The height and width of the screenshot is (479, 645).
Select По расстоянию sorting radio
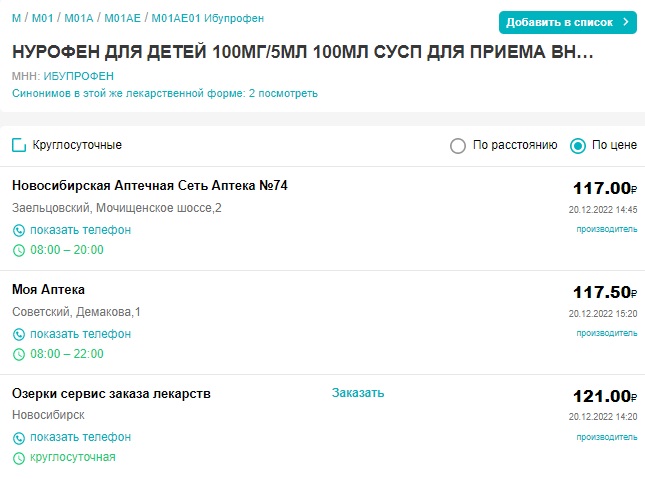pyautogui.click(x=457, y=145)
